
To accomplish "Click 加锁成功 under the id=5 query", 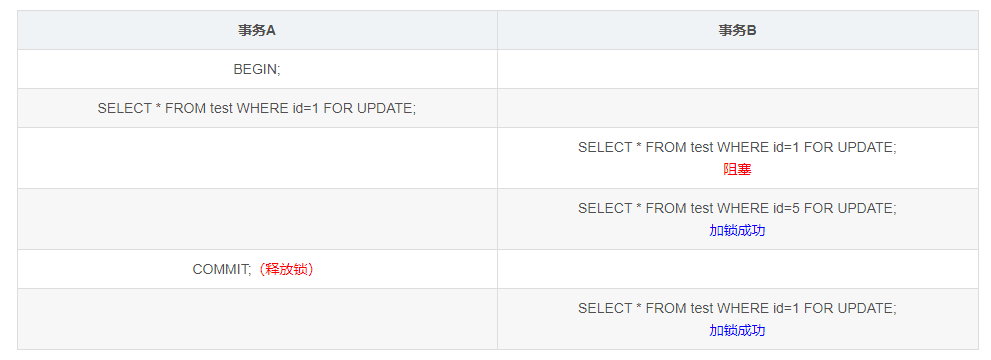I will [x=737, y=231].
